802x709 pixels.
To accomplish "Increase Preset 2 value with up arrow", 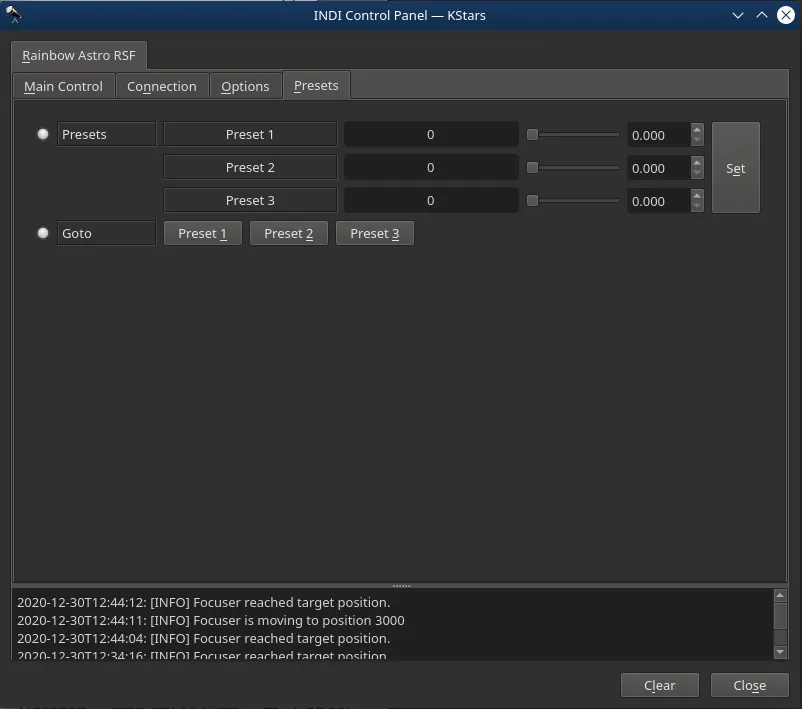I will [x=697, y=163].
